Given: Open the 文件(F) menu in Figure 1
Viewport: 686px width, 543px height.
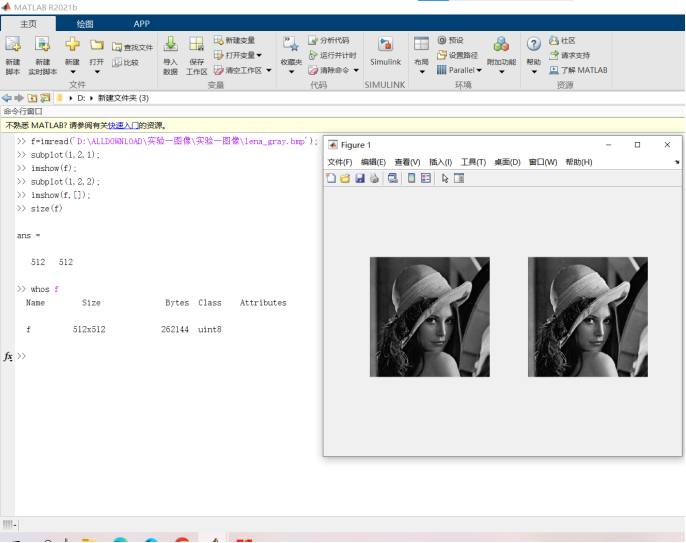Looking at the screenshot, I should tap(340, 162).
